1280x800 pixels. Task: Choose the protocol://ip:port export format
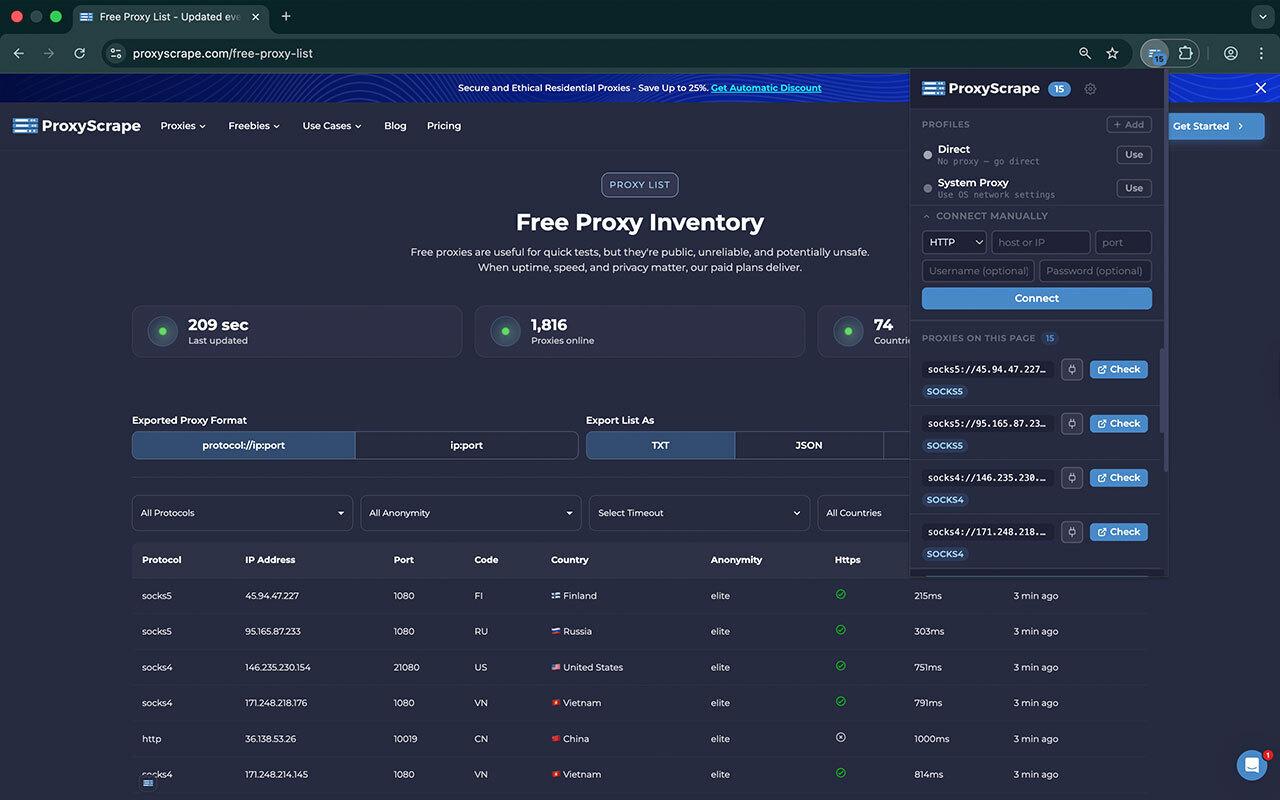[244, 445]
